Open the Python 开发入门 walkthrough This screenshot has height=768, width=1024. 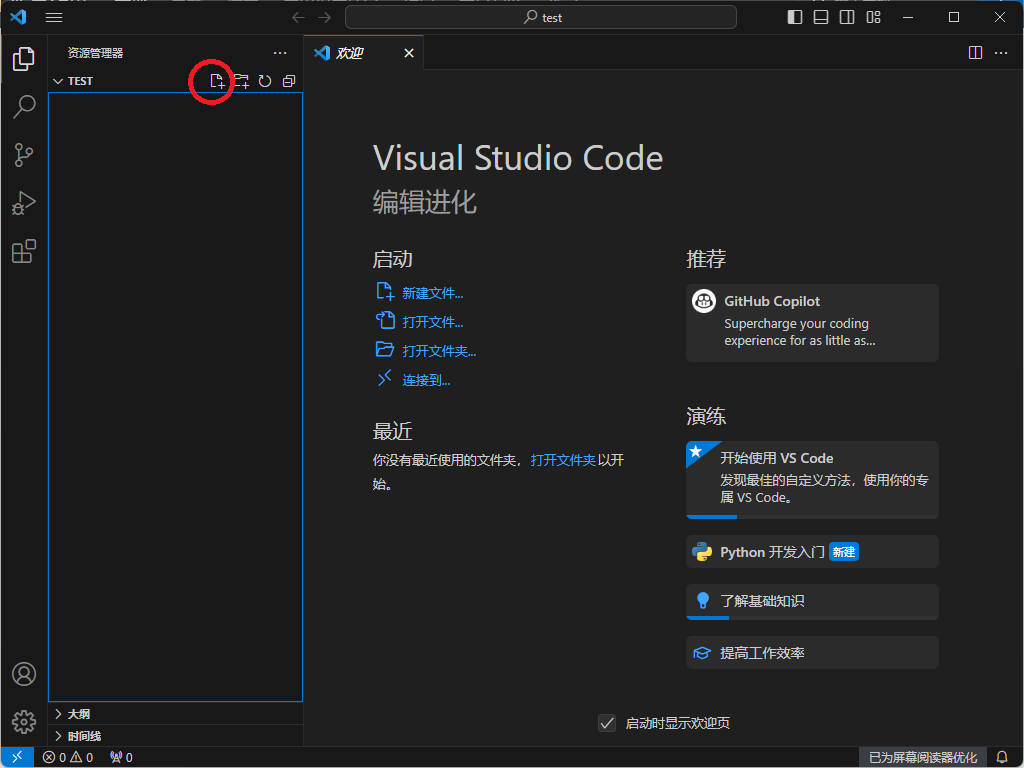812,552
